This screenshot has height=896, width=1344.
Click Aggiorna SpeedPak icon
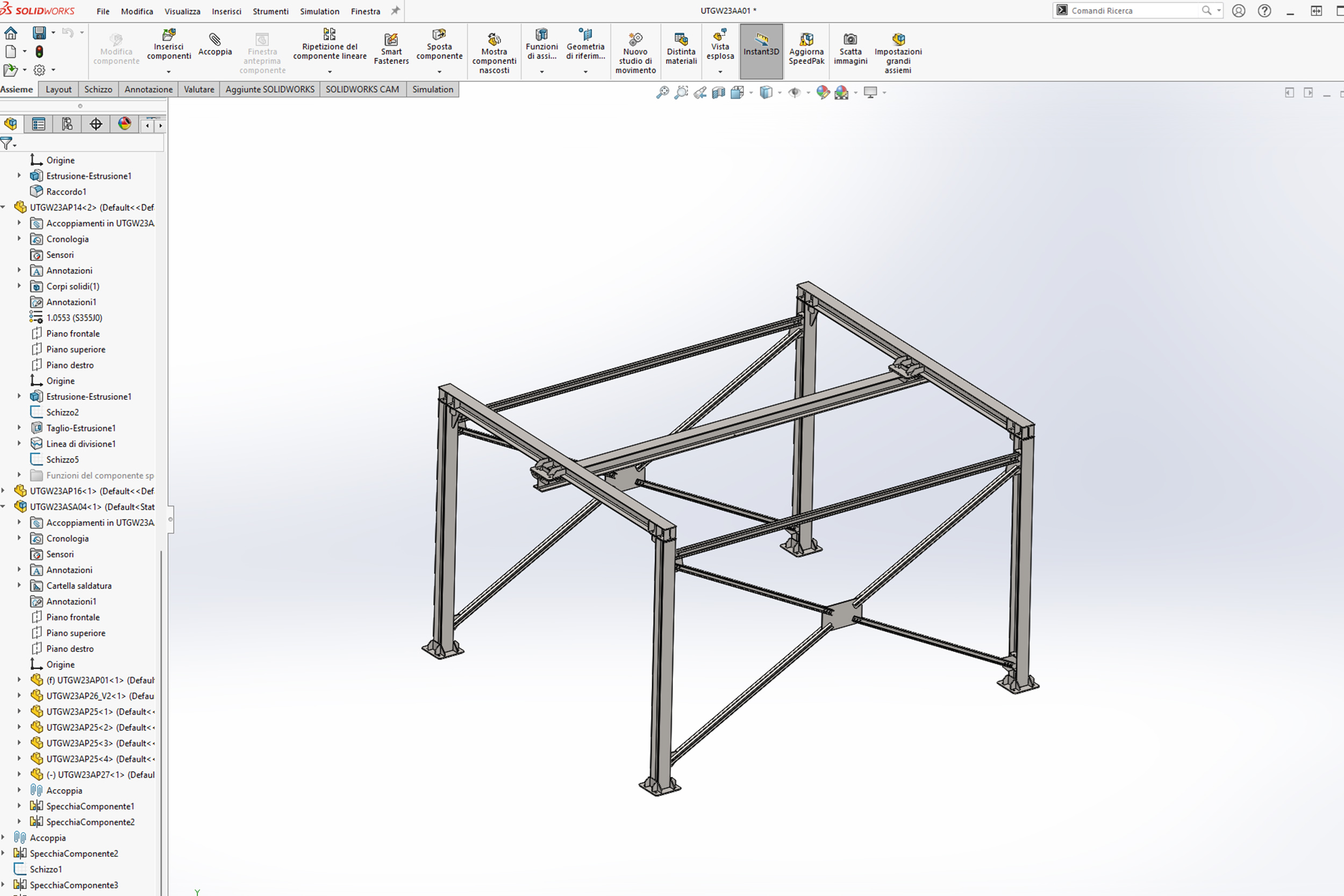[806, 39]
